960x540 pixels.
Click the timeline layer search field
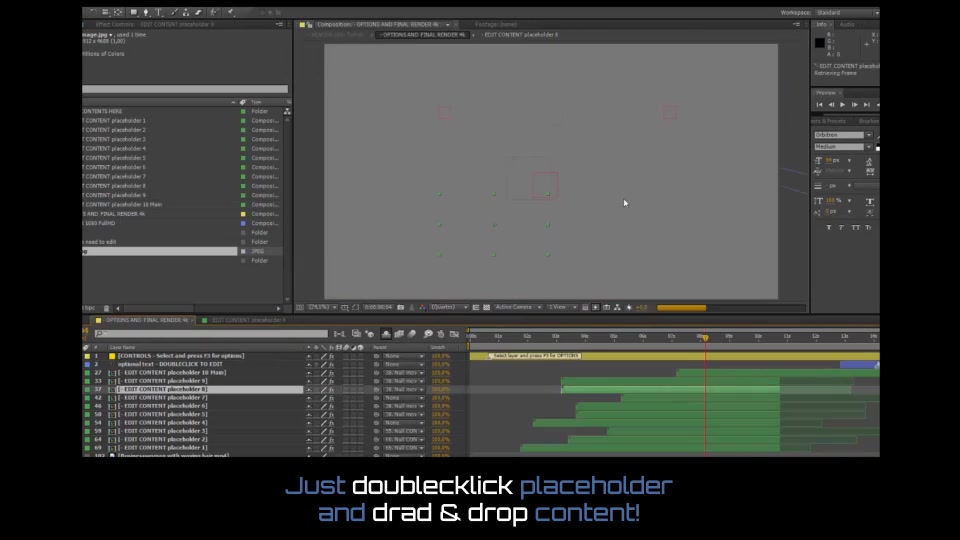coord(211,334)
